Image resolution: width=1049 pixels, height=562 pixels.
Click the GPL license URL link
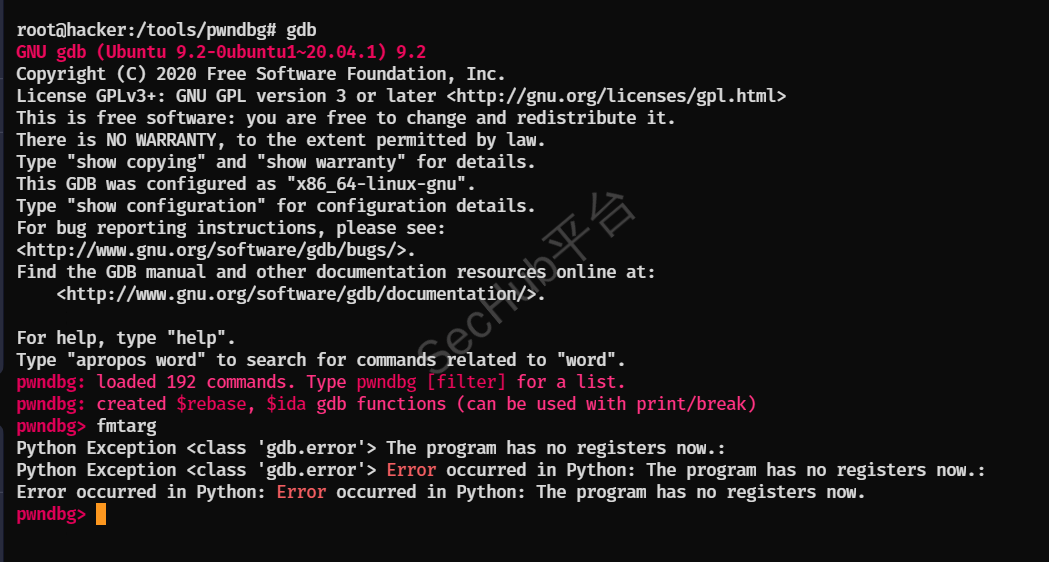coord(615,96)
